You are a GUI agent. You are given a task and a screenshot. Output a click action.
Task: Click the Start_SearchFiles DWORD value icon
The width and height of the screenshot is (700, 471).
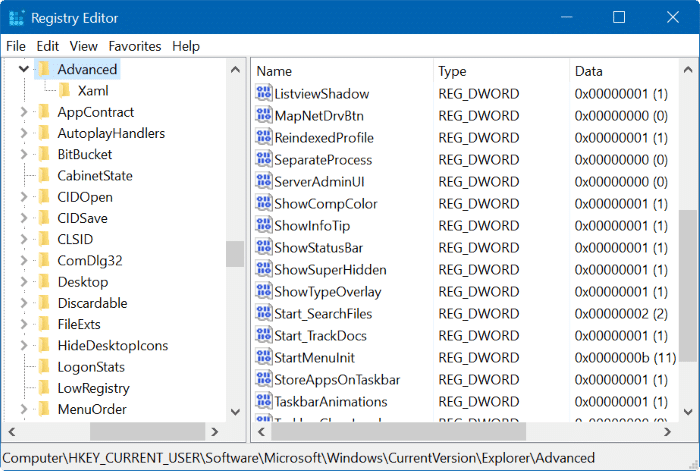pyautogui.click(x=264, y=313)
